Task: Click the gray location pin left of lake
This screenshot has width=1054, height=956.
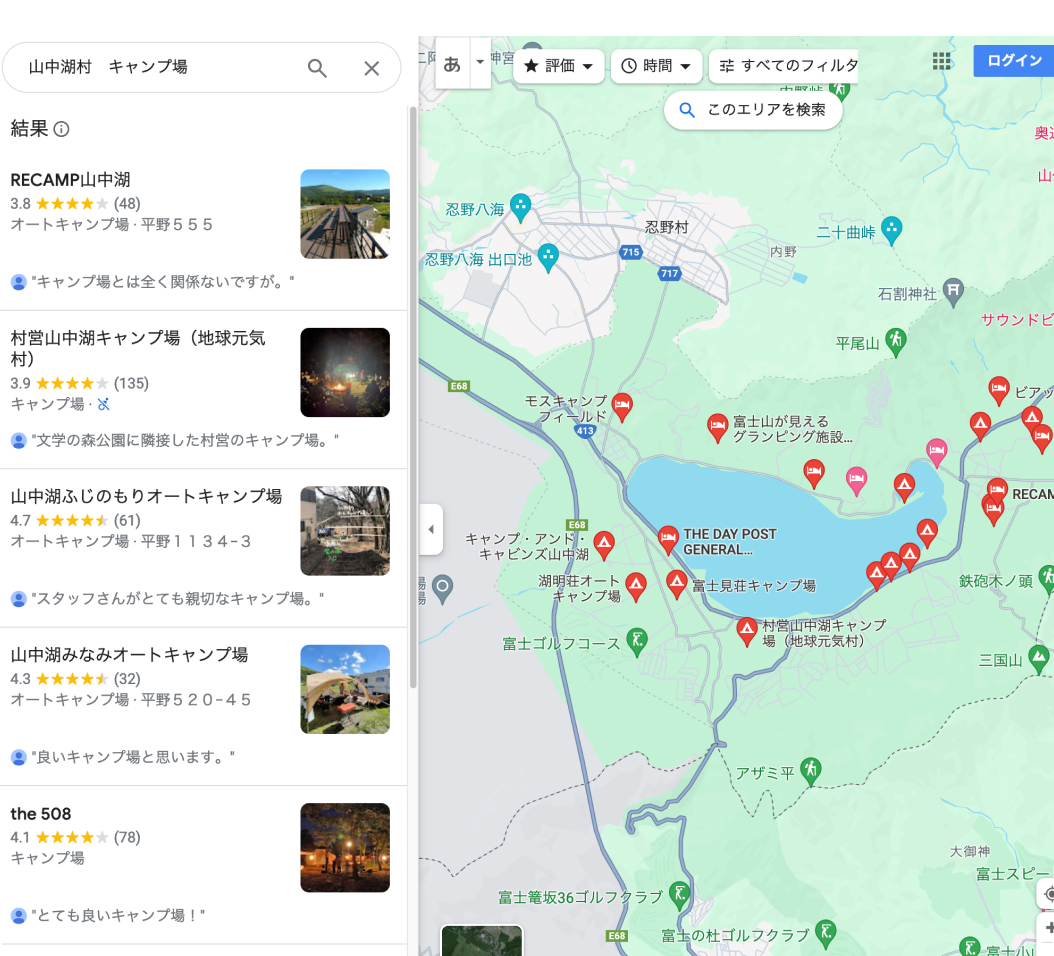Action: click(x=442, y=589)
